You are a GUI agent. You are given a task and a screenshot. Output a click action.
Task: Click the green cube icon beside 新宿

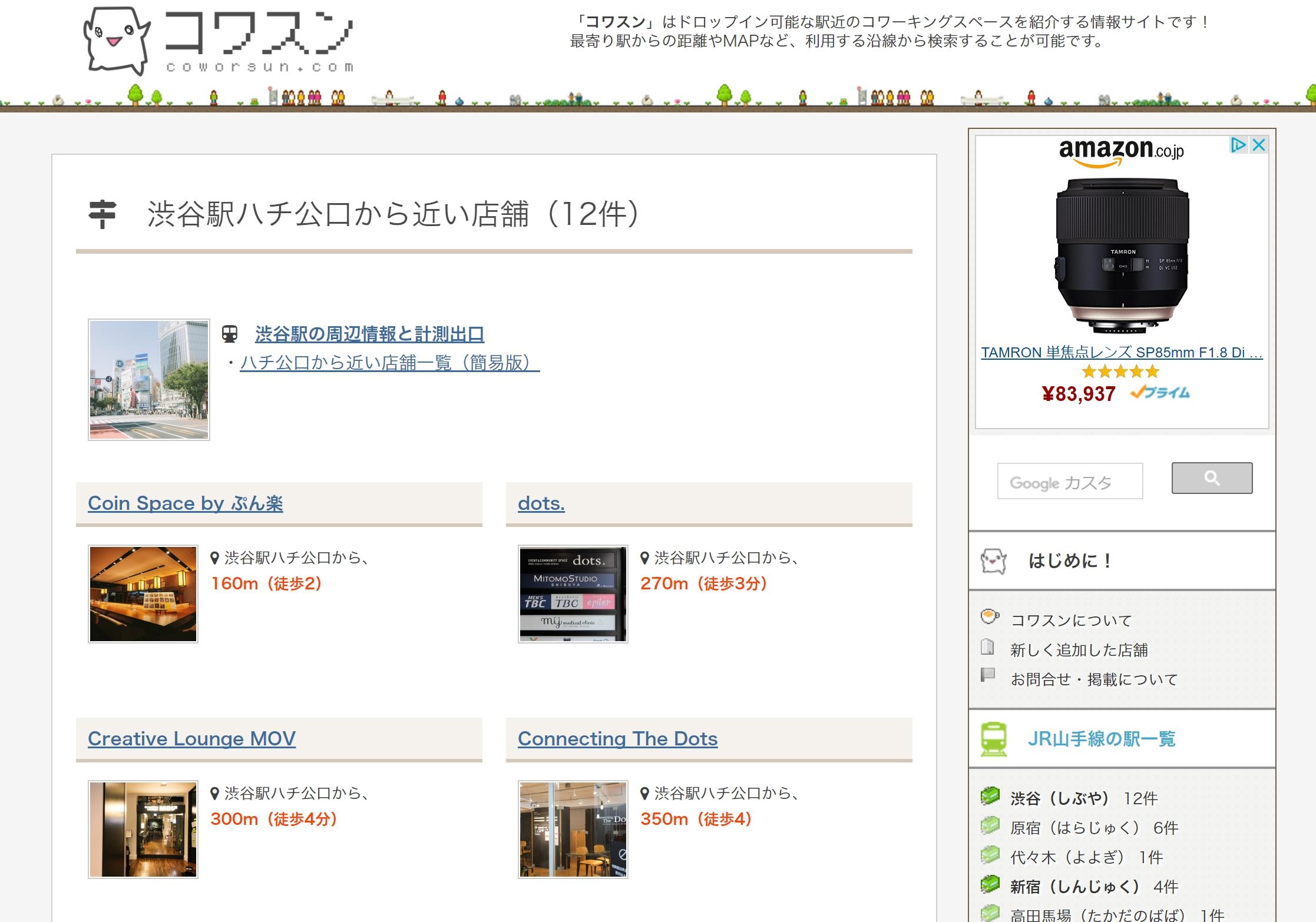[x=990, y=885]
